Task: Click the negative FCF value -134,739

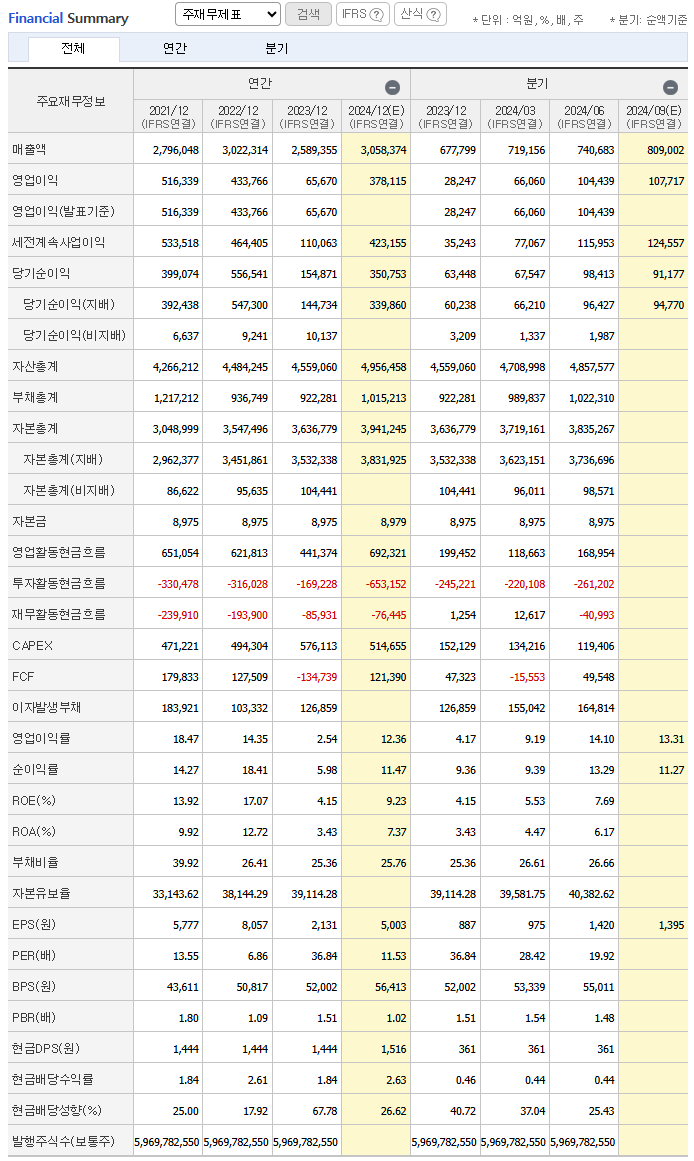Action: 317,677
